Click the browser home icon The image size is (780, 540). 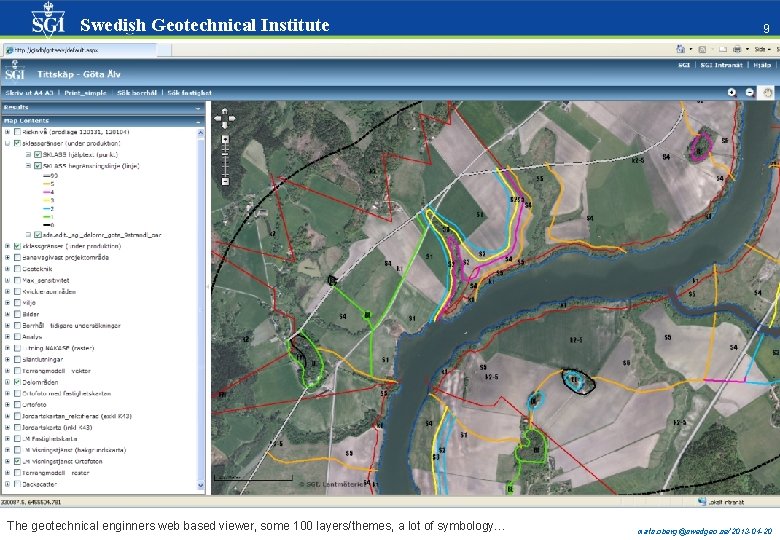click(x=681, y=49)
